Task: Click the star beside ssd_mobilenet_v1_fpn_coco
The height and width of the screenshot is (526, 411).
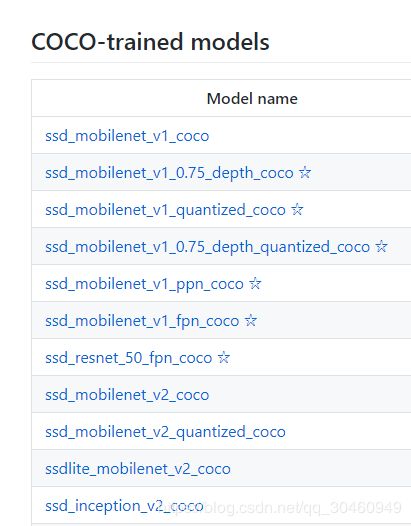Action: (251, 320)
